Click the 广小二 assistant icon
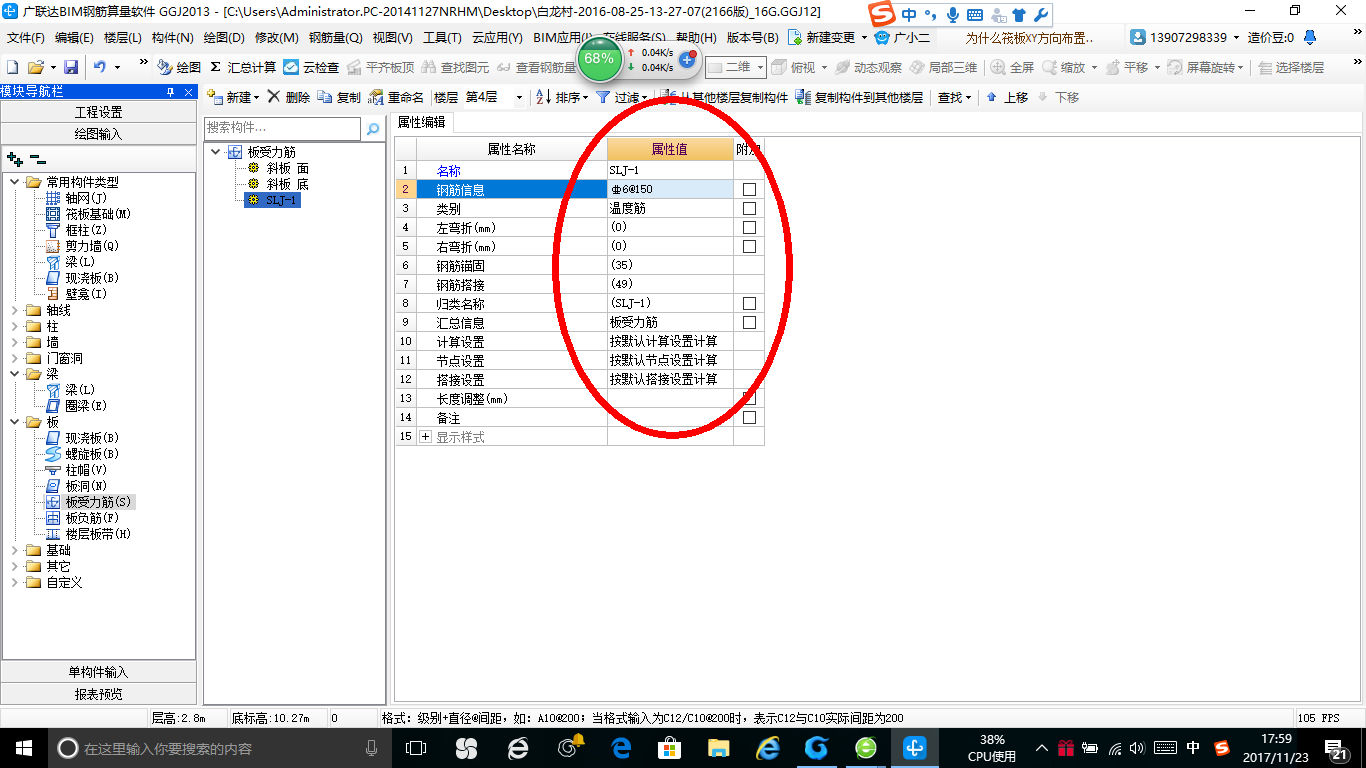1366x768 pixels. 903,37
